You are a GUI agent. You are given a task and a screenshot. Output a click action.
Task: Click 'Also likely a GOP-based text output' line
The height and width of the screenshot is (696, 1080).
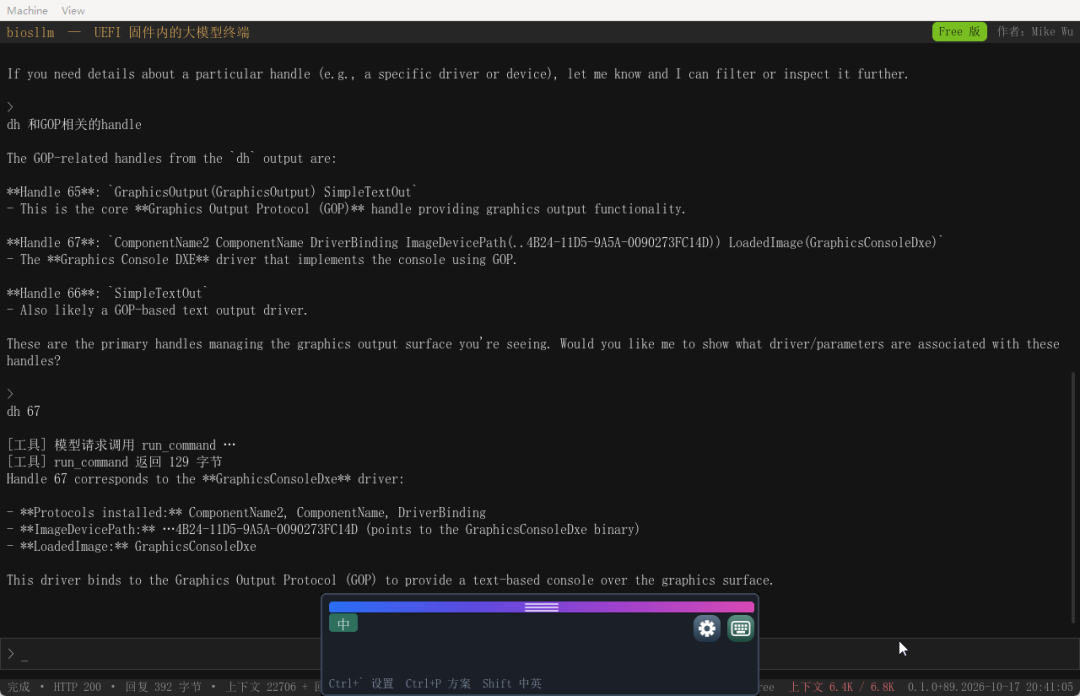pyautogui.click(x=157, y=310)
